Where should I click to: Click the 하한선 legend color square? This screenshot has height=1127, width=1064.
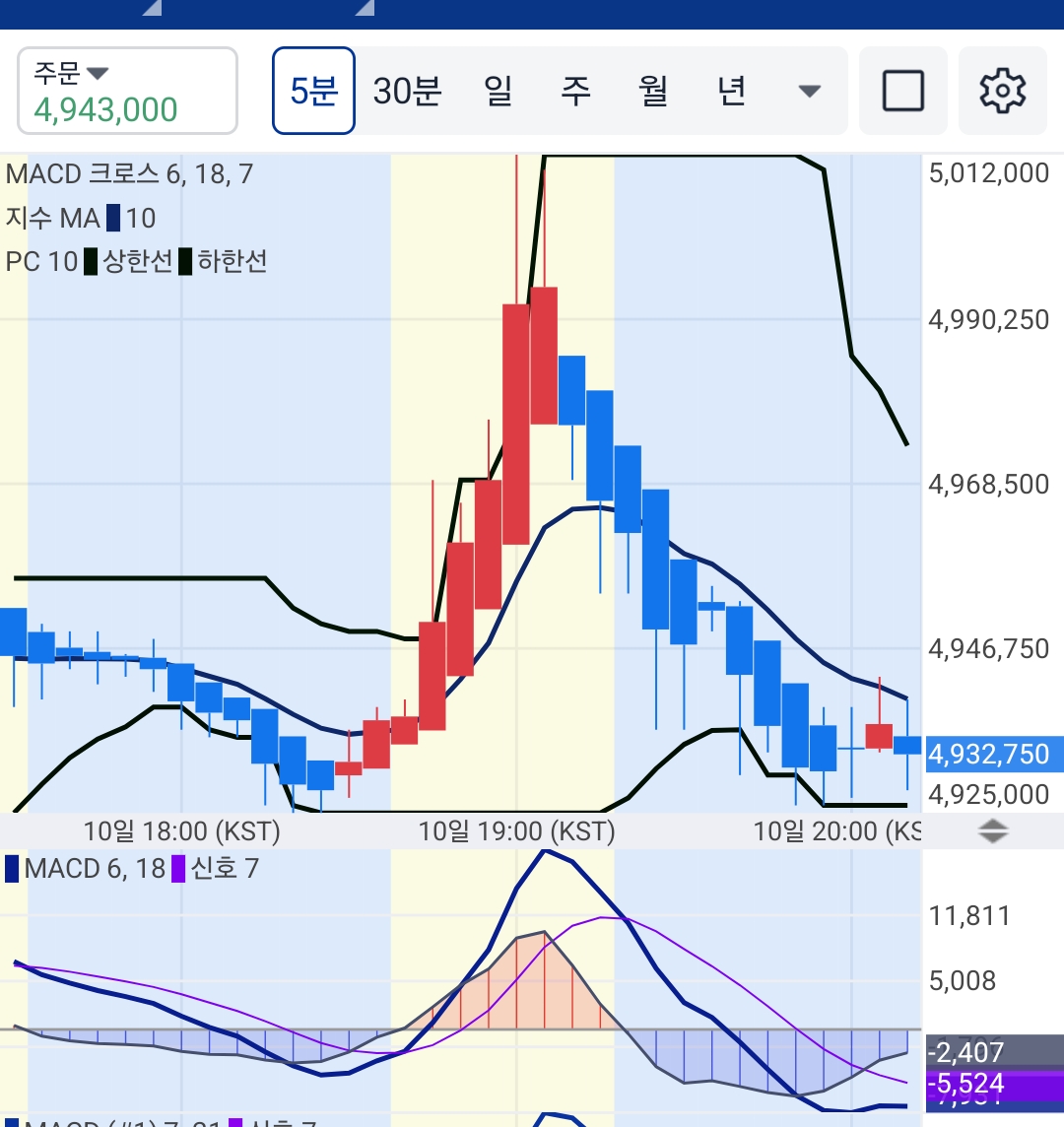tap(185, 262)
